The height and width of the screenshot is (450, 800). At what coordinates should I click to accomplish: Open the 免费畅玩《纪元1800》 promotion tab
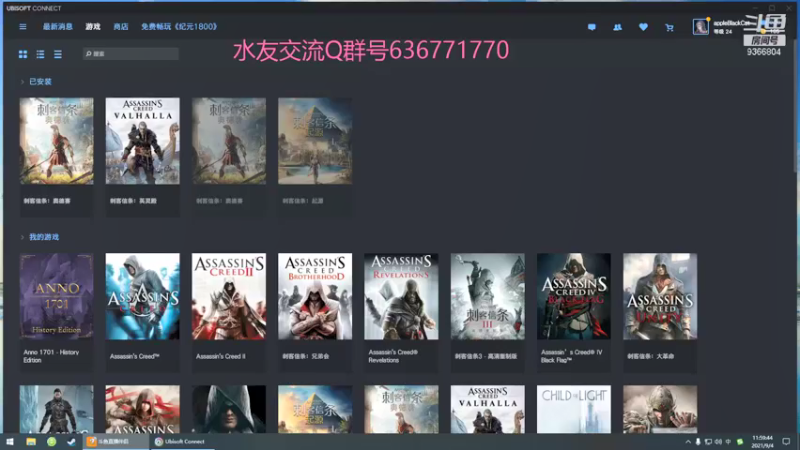click(x=179, y=27)
